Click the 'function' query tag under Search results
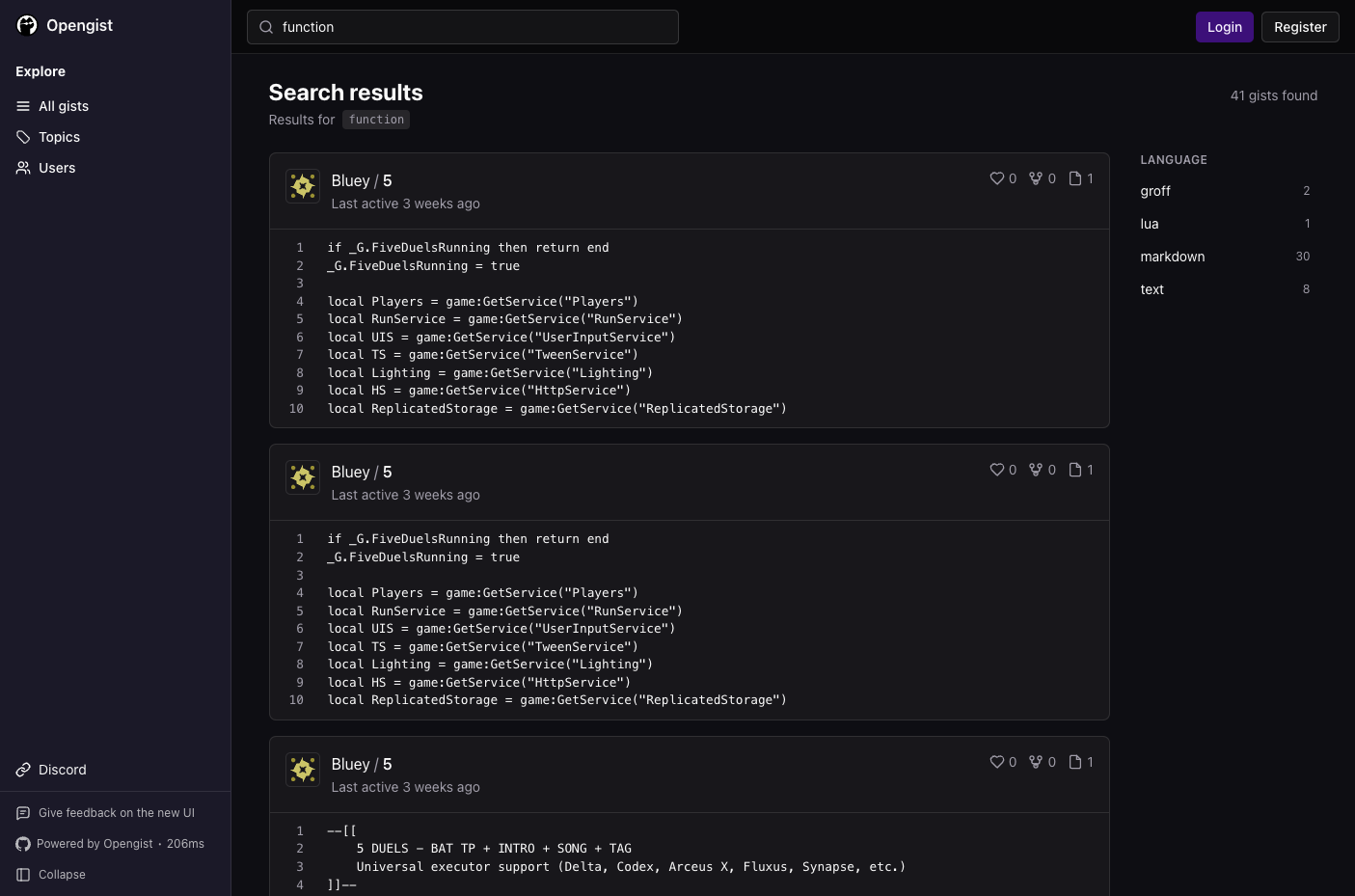 [x=376, y=120]
